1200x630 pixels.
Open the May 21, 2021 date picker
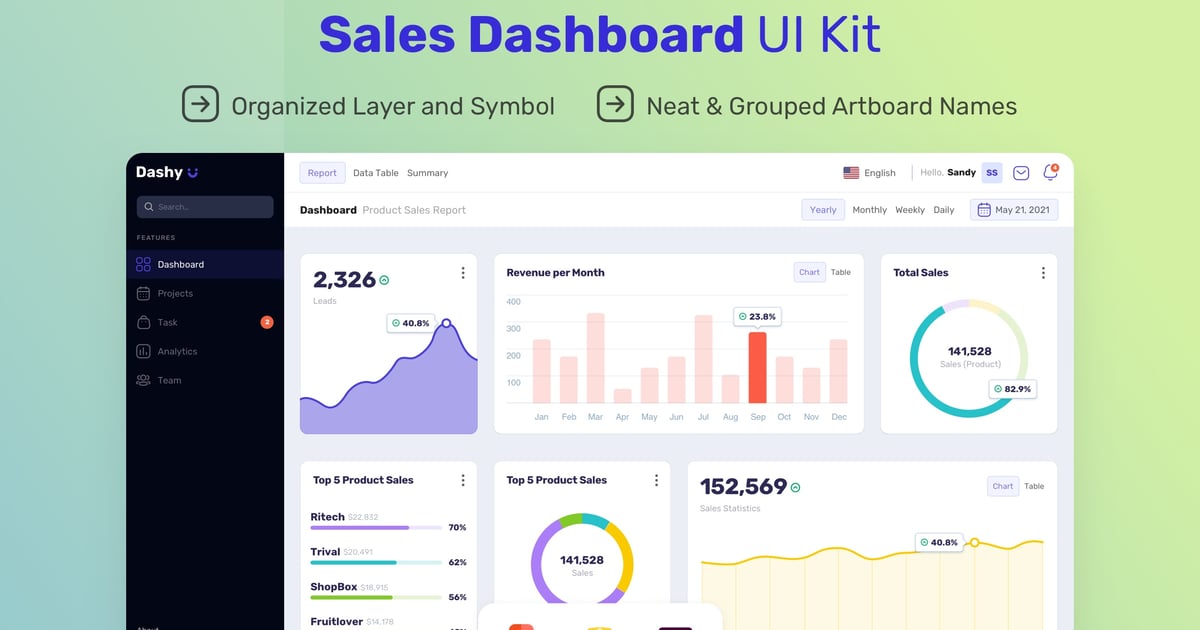(1013, 210)
